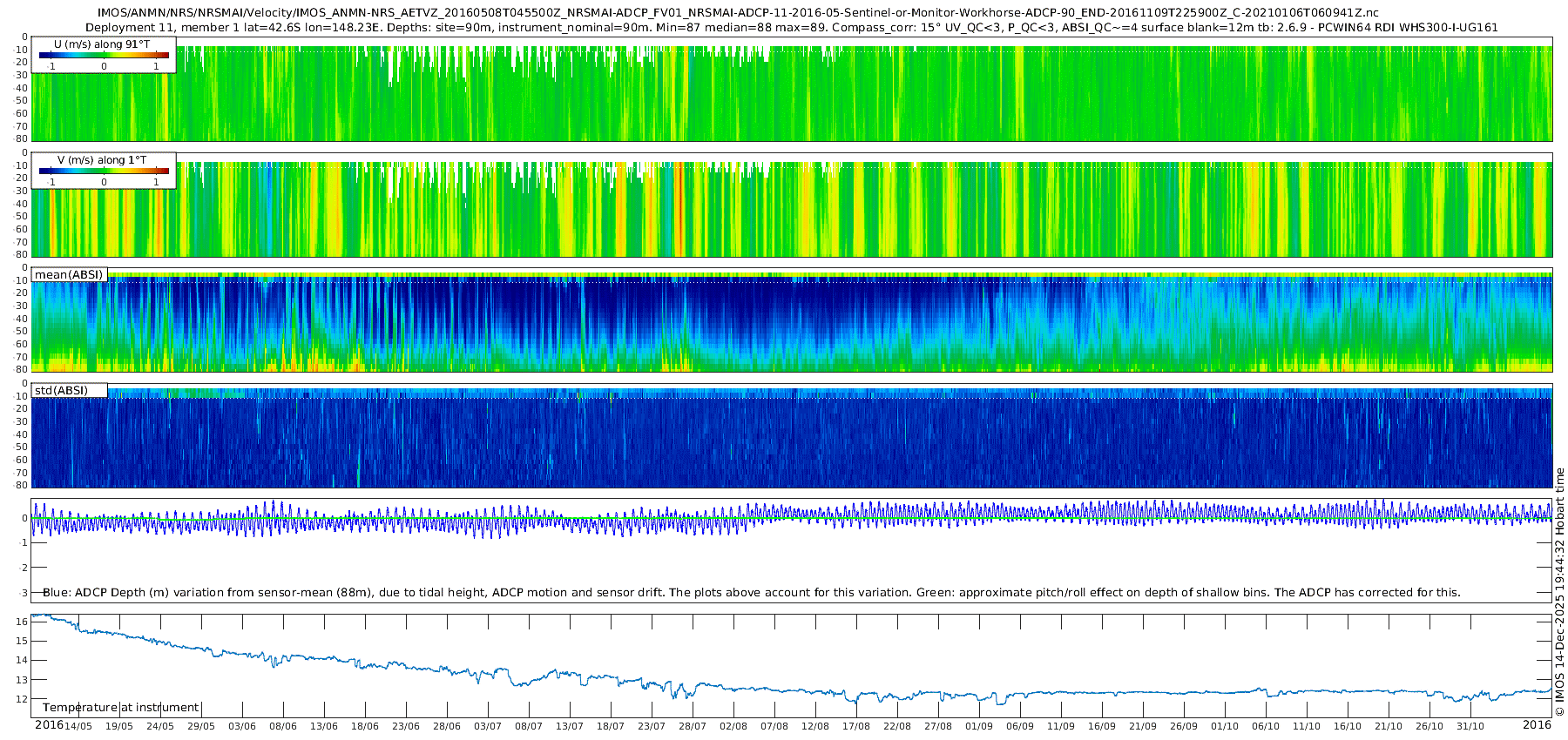
Task: Click the 'Temperature at instrument' label
Action: 120,707
